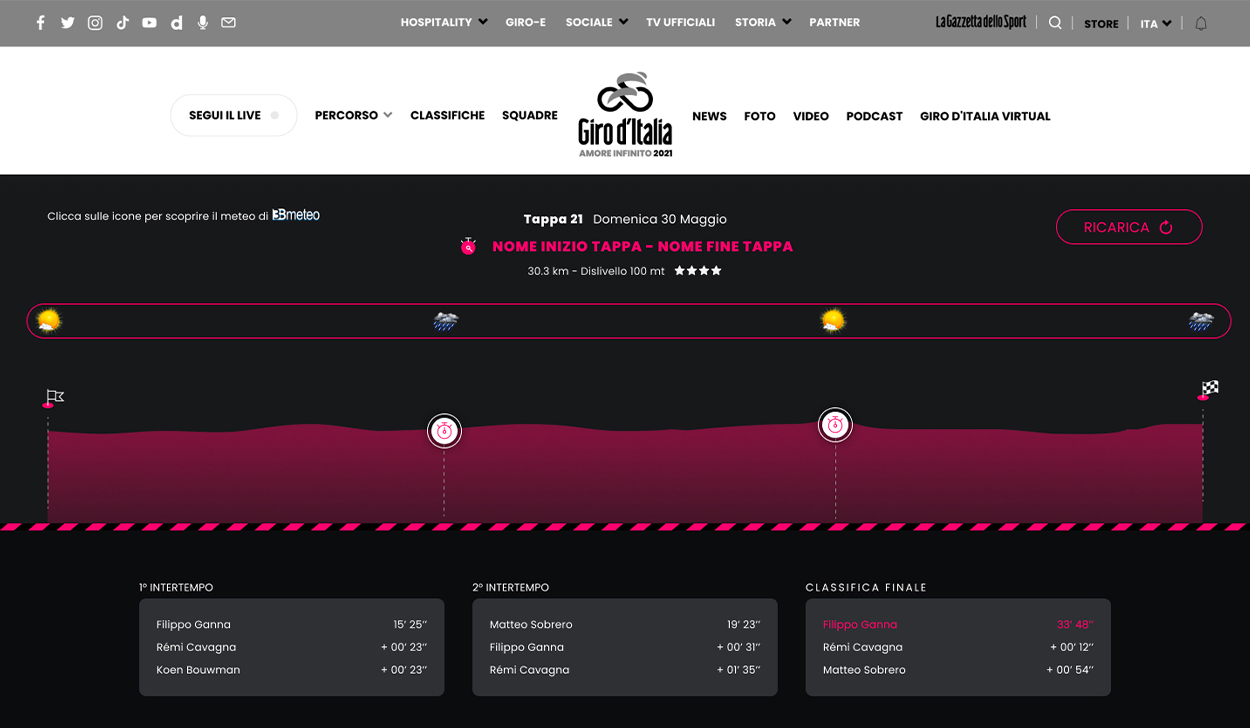This screenshot has height=728, width=1250.
Task: Expand the Hospitality dropdown
Action: [x=444, y=22]
